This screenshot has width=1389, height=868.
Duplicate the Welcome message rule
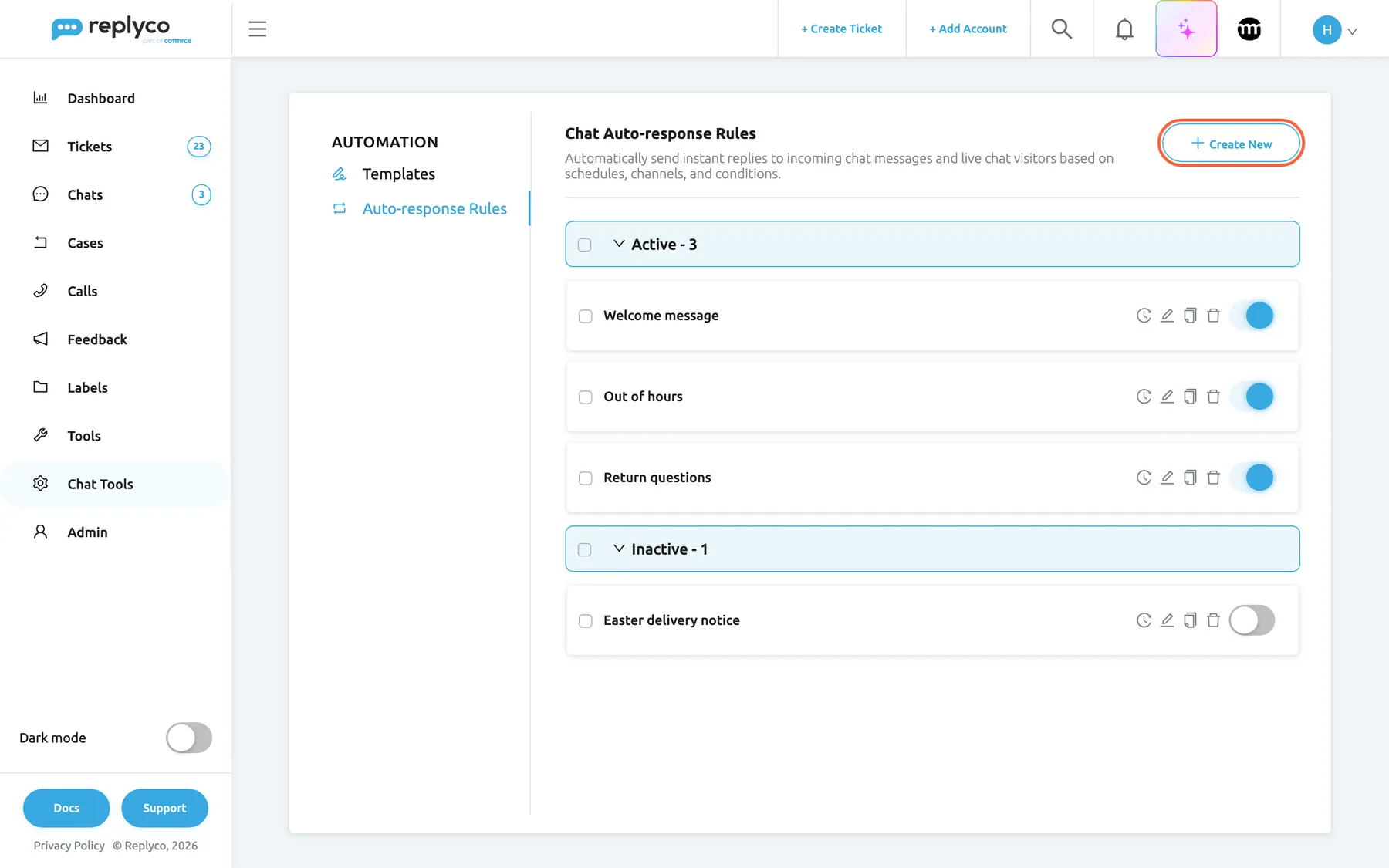1190,316
